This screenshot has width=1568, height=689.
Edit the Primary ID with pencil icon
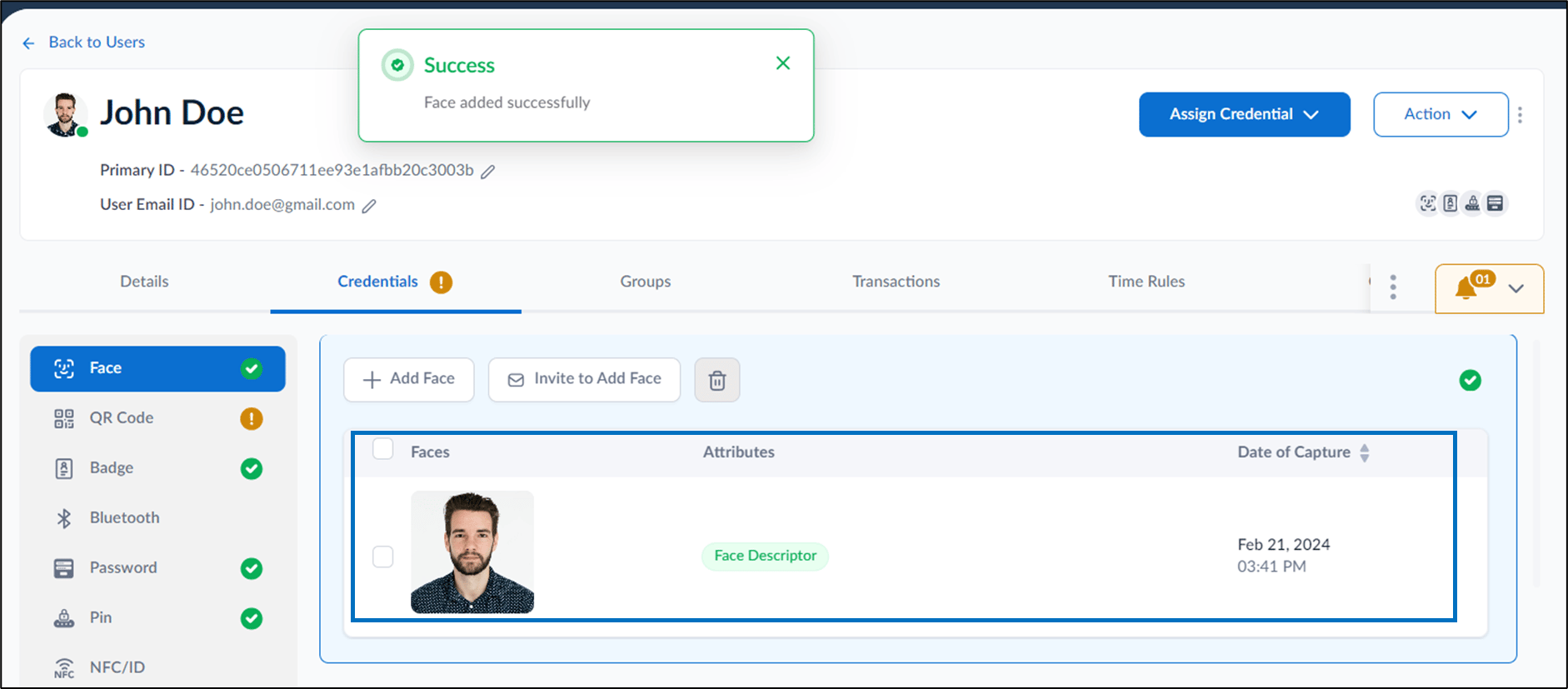pos(488,172)
